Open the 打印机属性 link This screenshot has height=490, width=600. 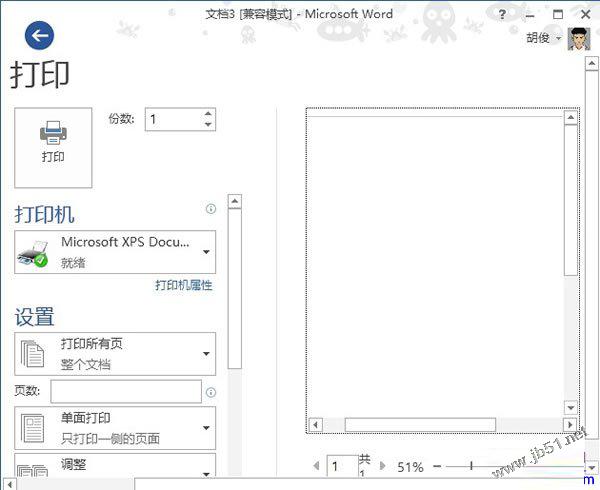(184, 285)
